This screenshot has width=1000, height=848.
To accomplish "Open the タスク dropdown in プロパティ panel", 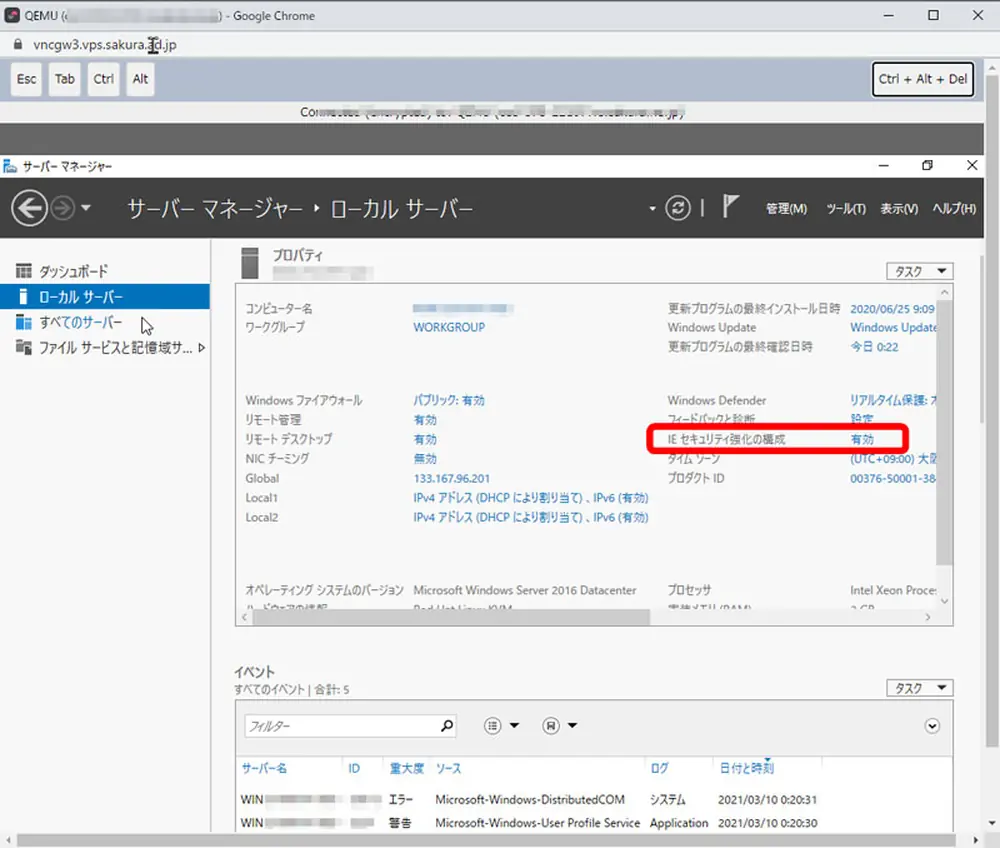I will (x=920, y=270).
